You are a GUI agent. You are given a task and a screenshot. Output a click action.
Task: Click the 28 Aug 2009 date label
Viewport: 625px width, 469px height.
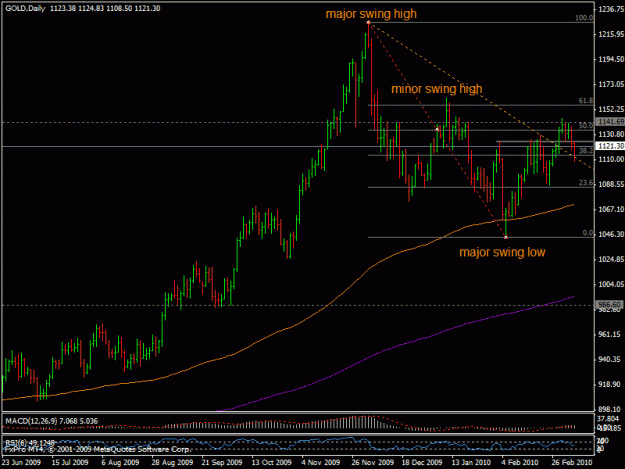click(x=172, y=463)
